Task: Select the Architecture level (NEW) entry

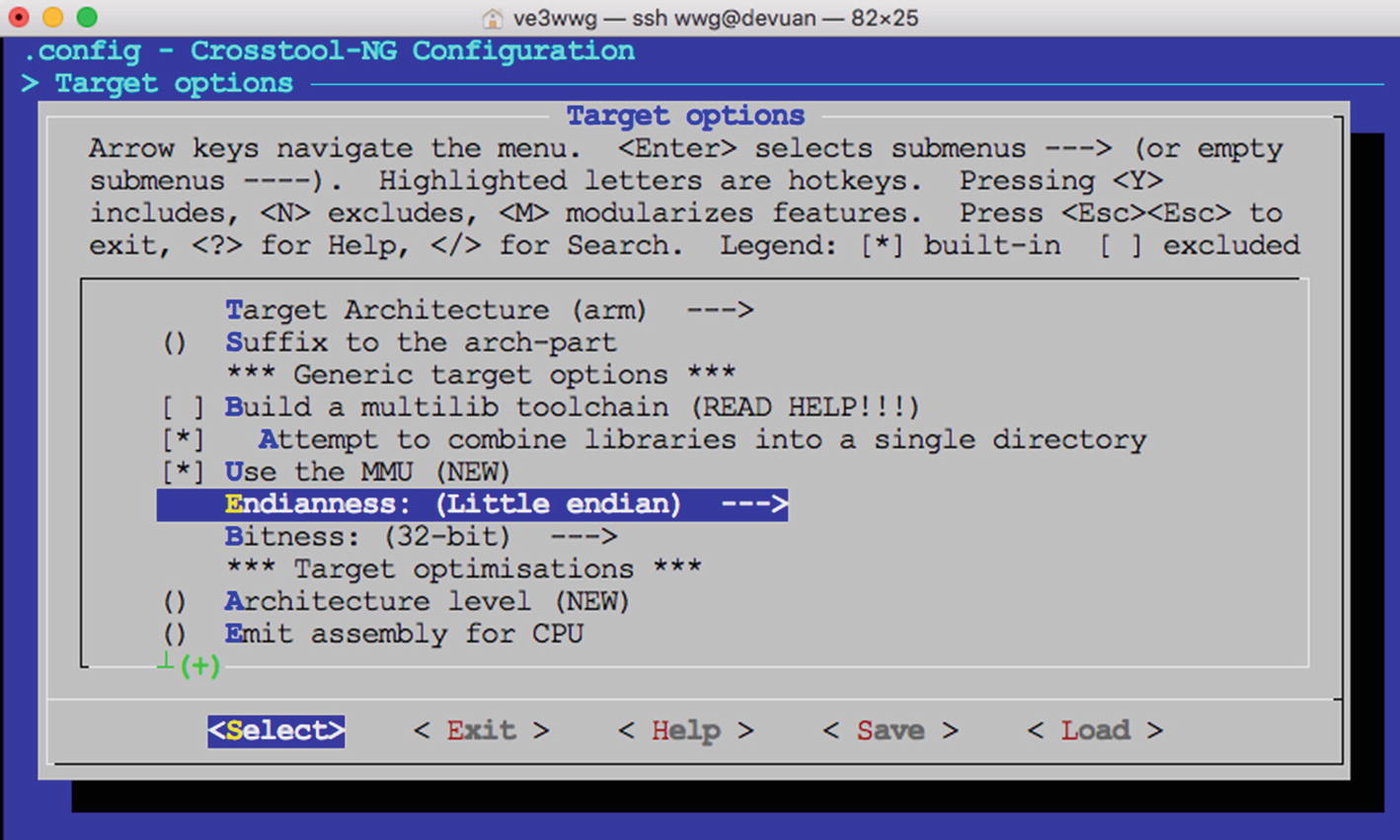Action: tap(427, 601)
